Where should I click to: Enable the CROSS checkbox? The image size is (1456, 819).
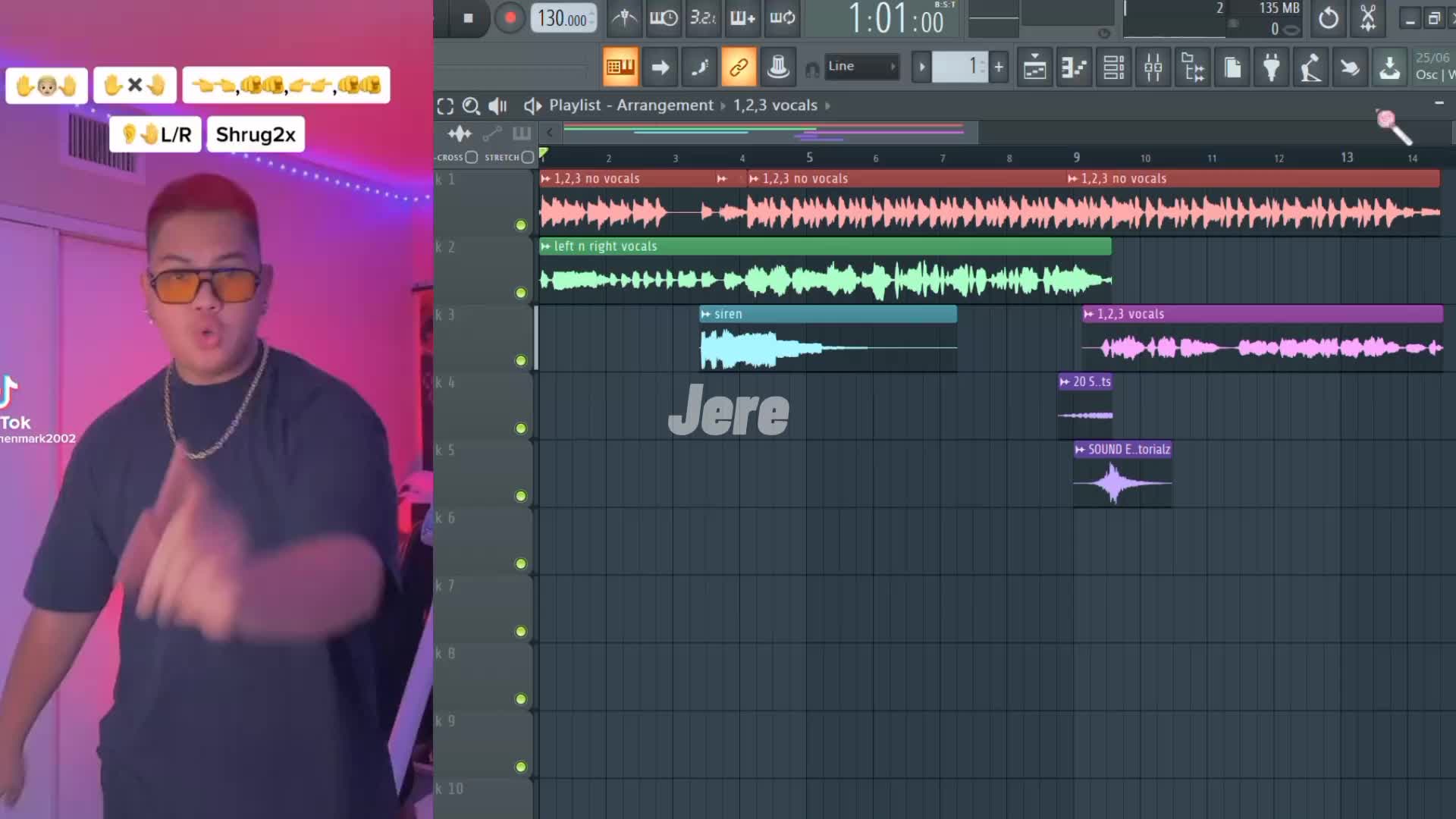click(472, 157)
